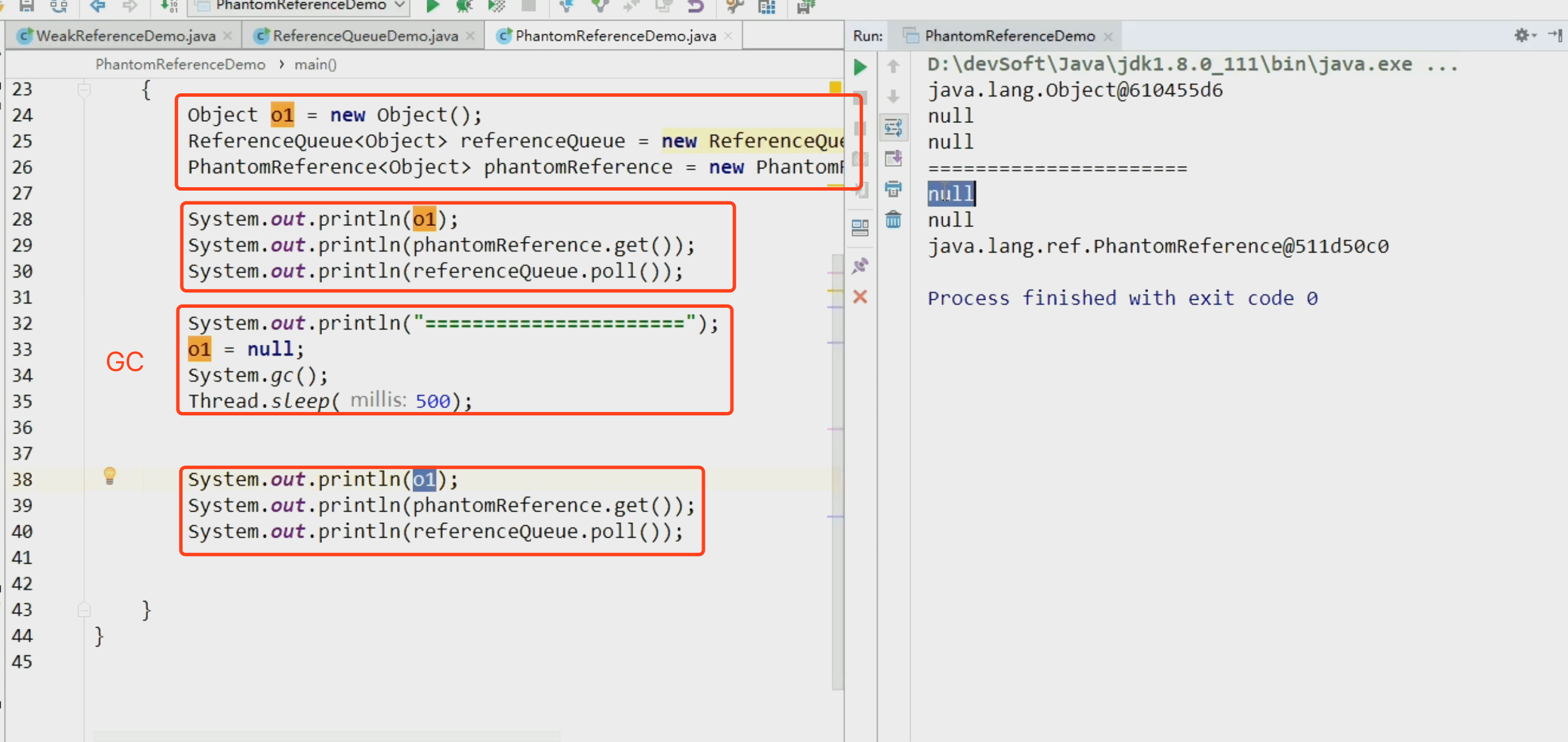
Task: Click the yellow lightbulb intention icon on line 38
Action: coord(110,475)
